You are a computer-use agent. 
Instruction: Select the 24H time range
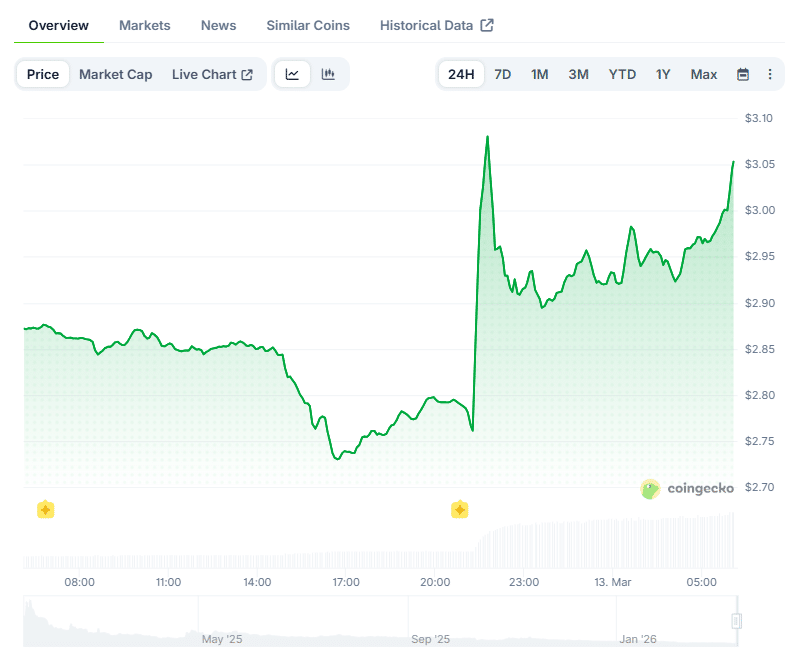[x=461, y=74]
